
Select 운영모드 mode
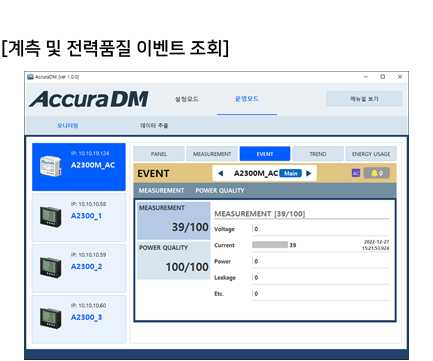coord(247,99)
